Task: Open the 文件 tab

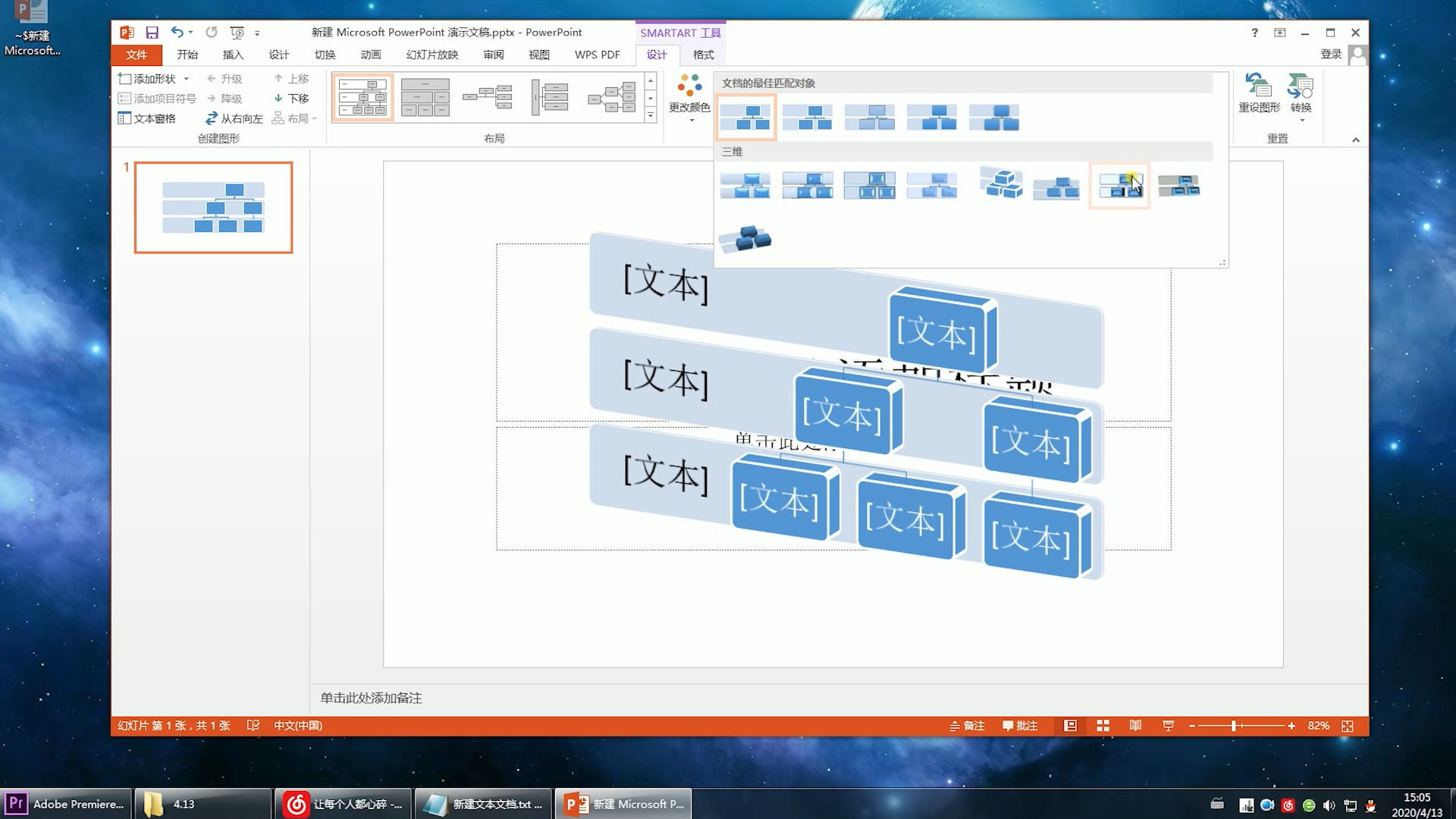Action: tap(136, 55)
